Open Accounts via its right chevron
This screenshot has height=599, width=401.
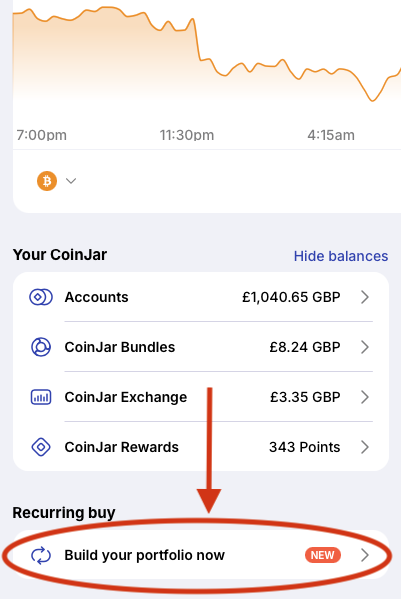tap(365, 297)
